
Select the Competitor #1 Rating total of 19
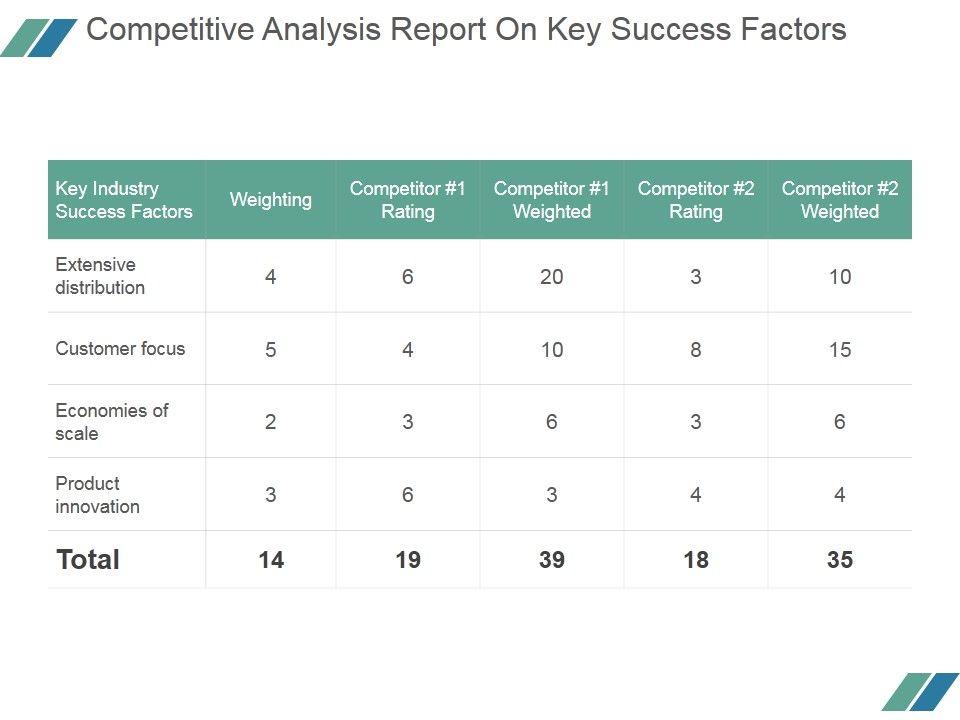click(x=408, y=560)
